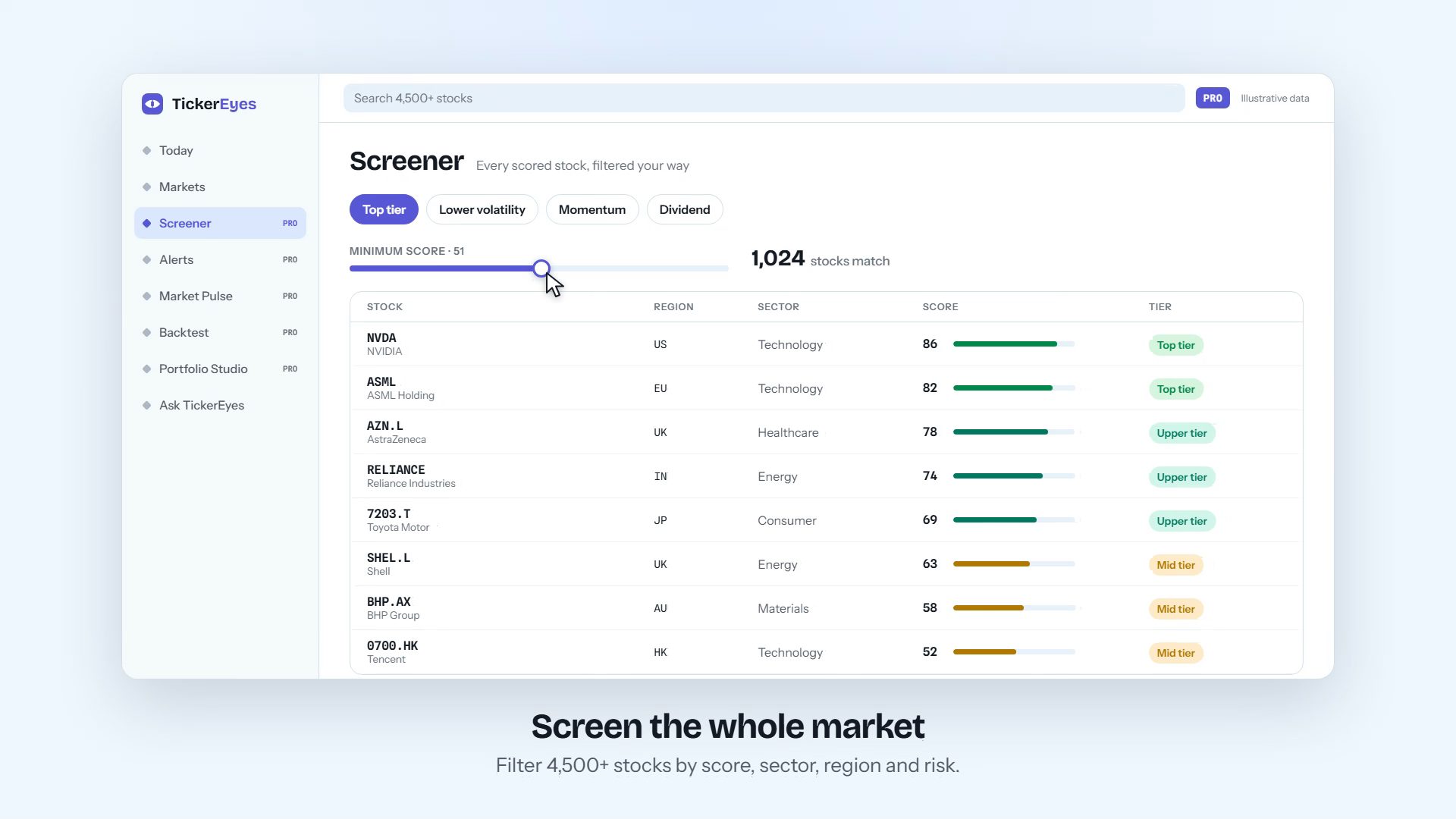The width and height of the screenshot is (1456, 819).
Task: Sort by the SECTOR column header
Action: (778, 306)
